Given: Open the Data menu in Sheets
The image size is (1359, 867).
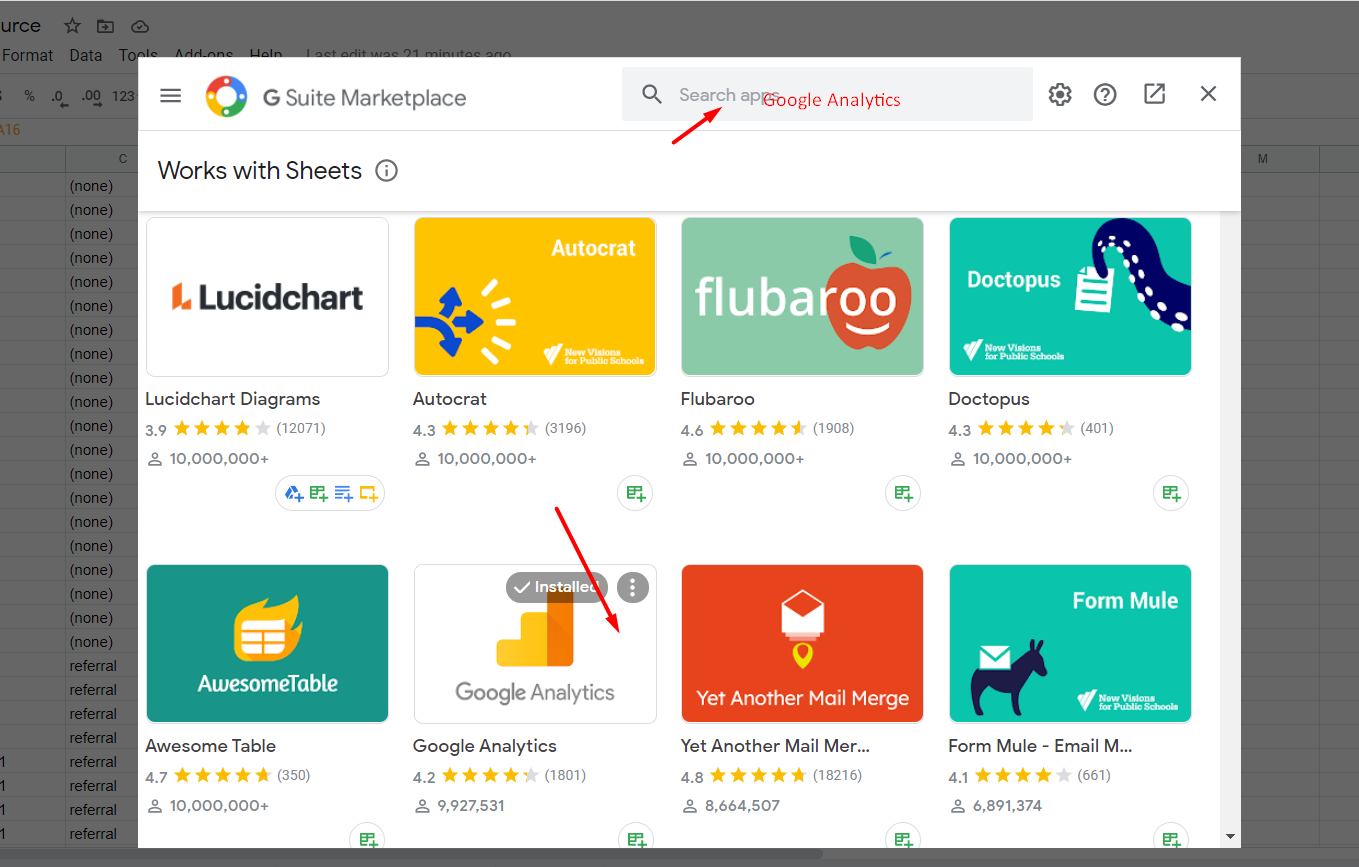Looking at the screenshot, I should 86,55.
